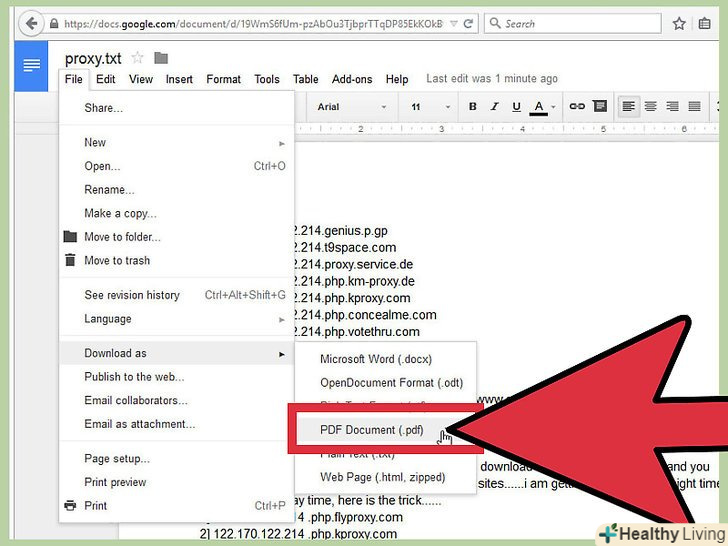Click the Insert comment icon
728x546 pixels.
point(600,106)
